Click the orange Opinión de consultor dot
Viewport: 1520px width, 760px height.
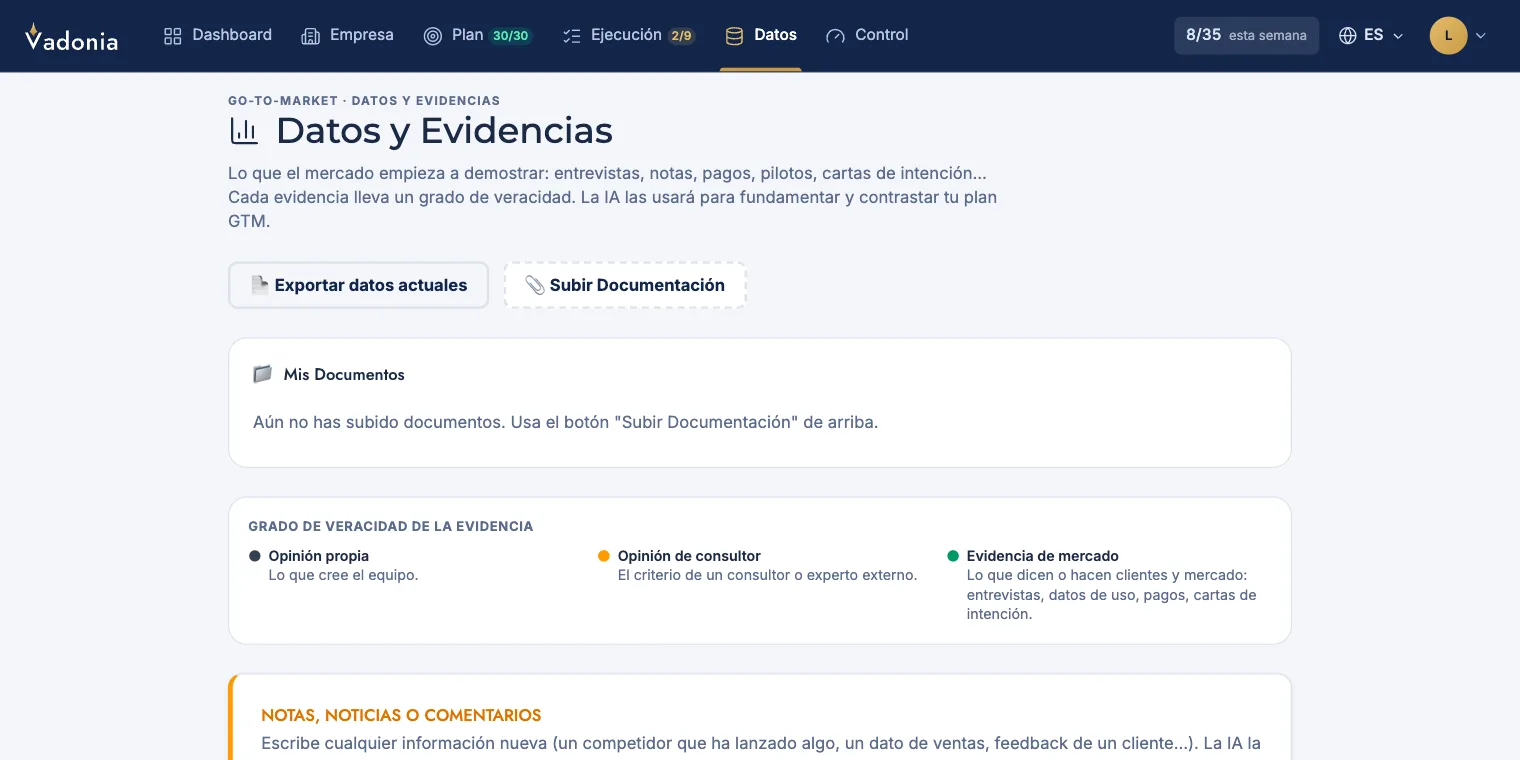[x=604, y=556]
